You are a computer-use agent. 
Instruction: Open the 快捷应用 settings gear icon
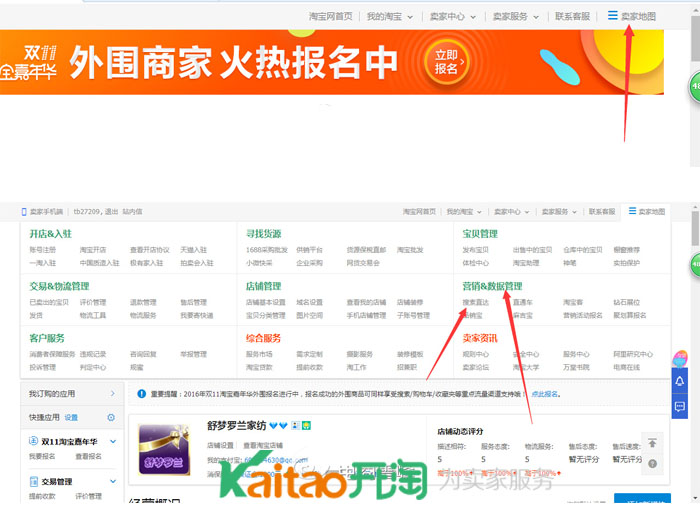(111, 417)
